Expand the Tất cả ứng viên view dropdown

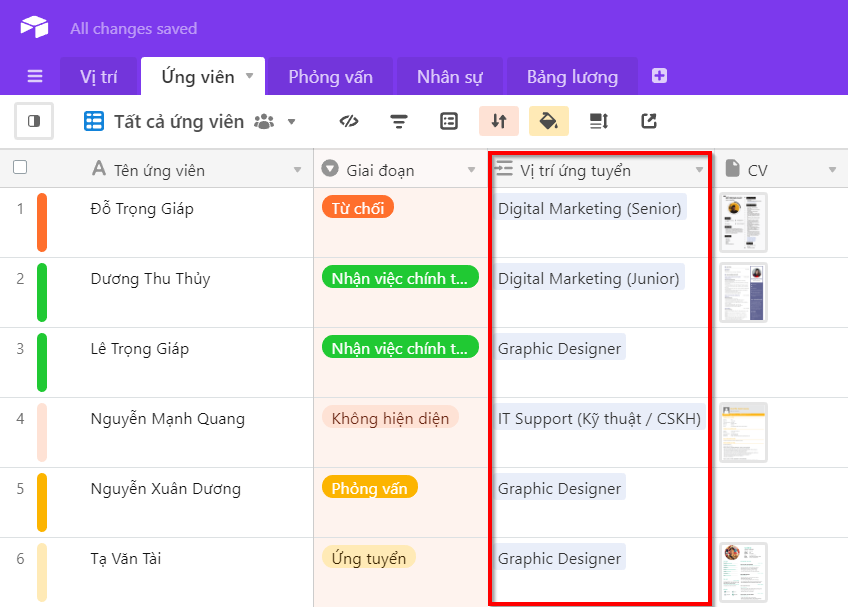pyautogui.click(x=292, y=122)
